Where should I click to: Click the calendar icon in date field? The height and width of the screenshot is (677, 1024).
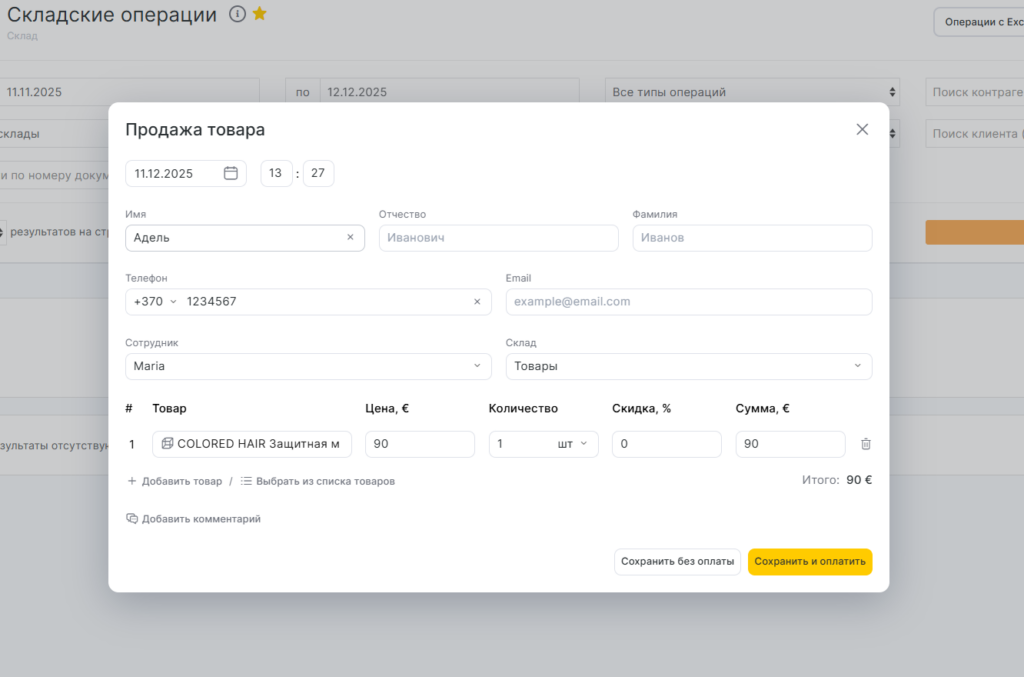(230, 173)
